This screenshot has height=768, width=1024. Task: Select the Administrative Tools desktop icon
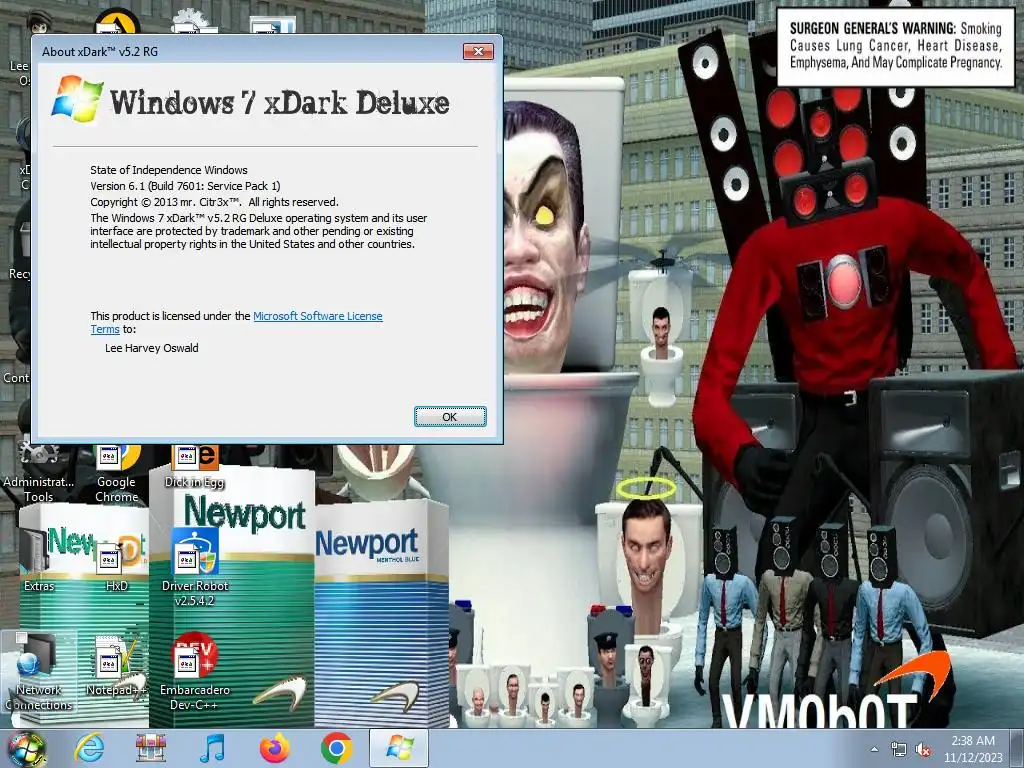click(x=39, y=473)
